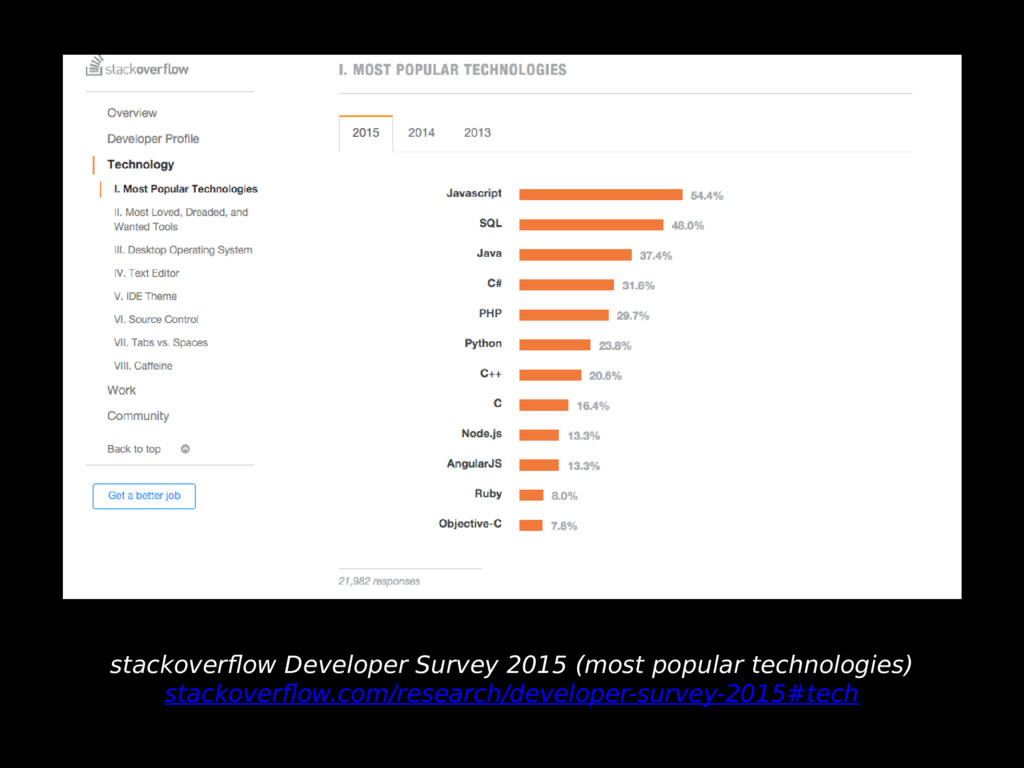The image size is (1024, 768).
Task: Click the C++ label
Action: click(x=490, y=374)
